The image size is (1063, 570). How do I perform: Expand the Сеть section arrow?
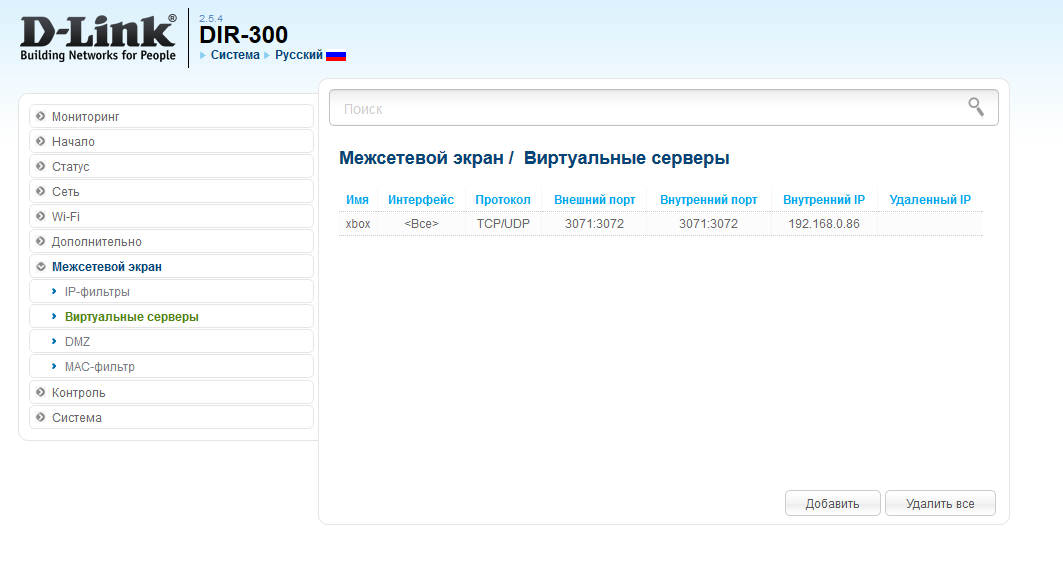click(41, 192)
